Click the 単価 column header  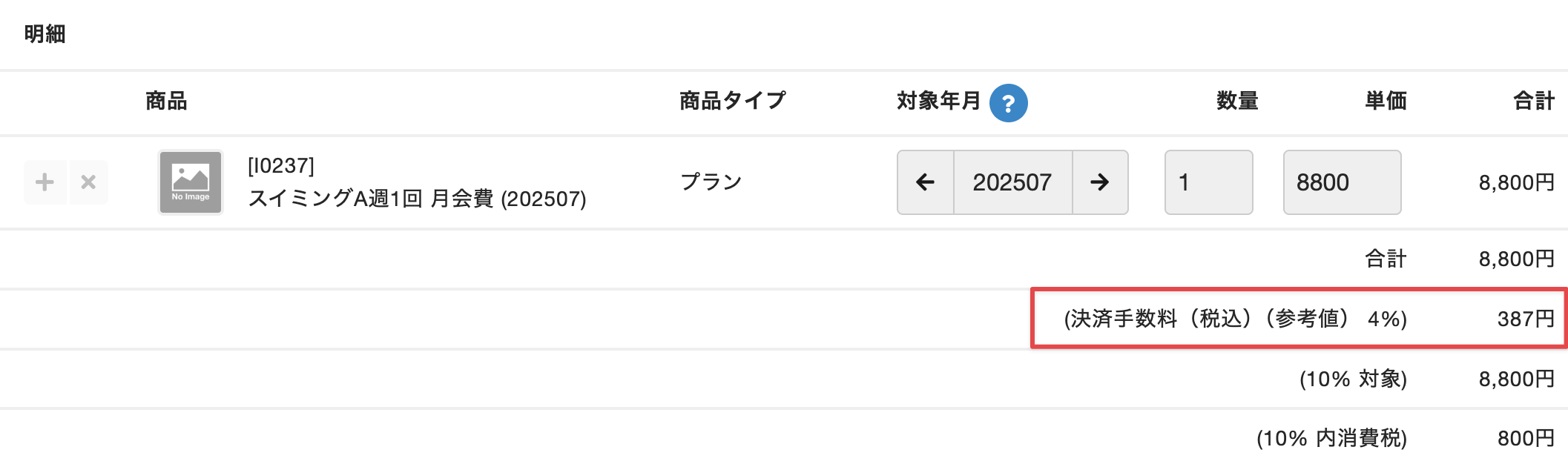coord(1386,101)
